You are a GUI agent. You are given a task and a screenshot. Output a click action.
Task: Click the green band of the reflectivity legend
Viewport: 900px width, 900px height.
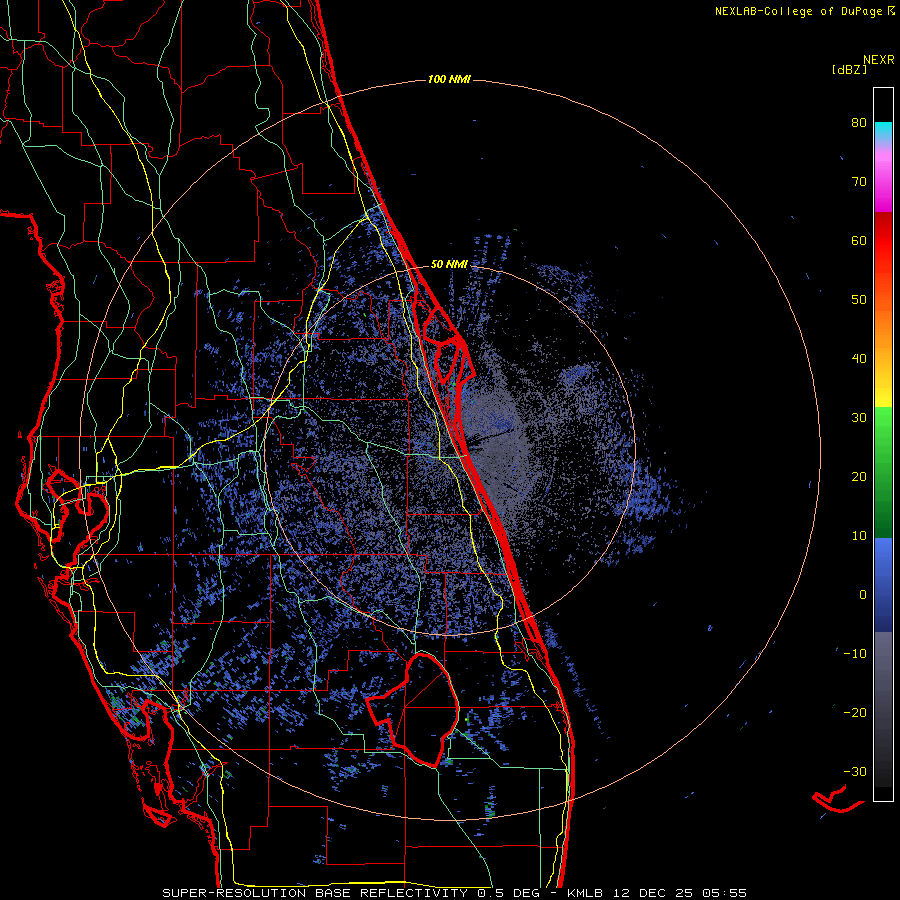coord(883,472)
